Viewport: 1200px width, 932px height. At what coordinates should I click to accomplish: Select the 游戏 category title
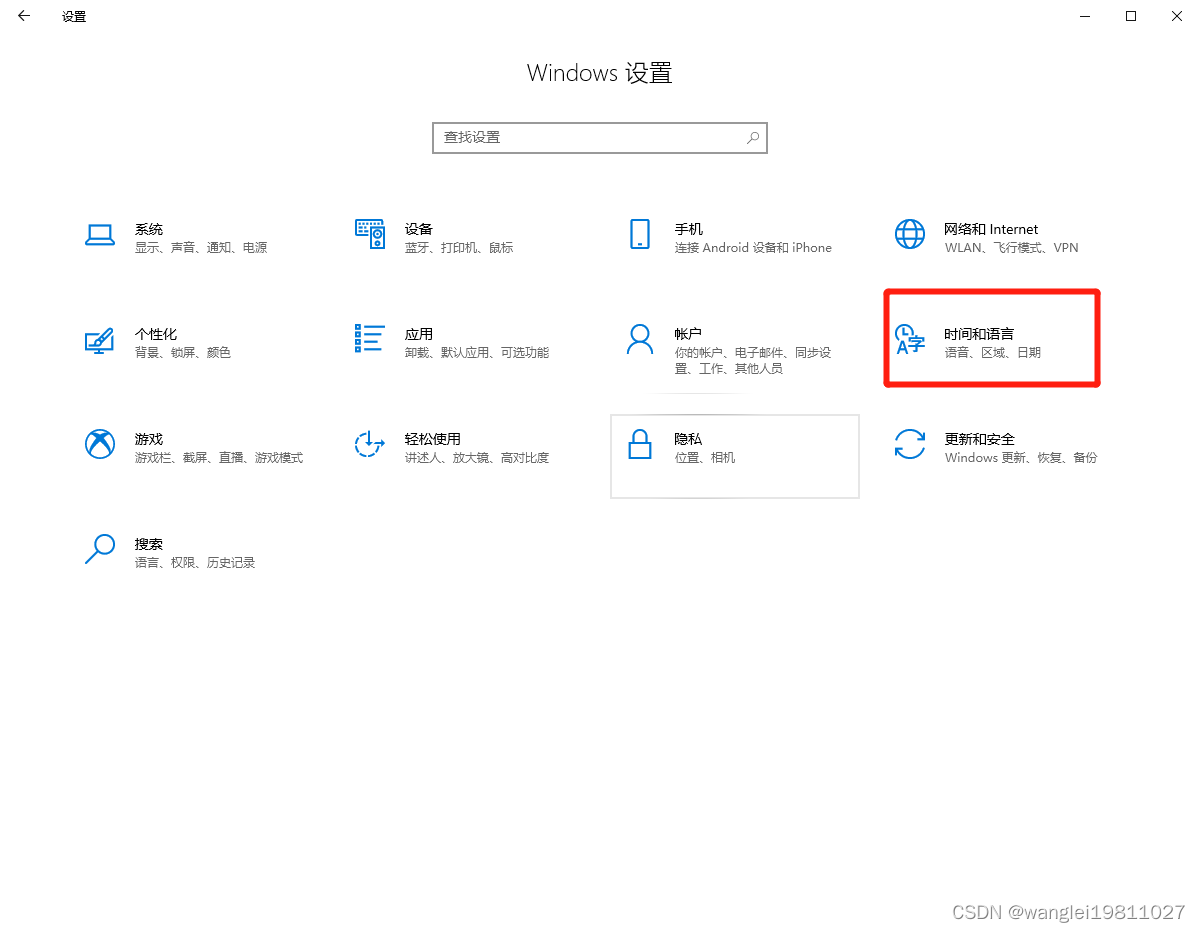pyautogui.click(x=149, y=439)
